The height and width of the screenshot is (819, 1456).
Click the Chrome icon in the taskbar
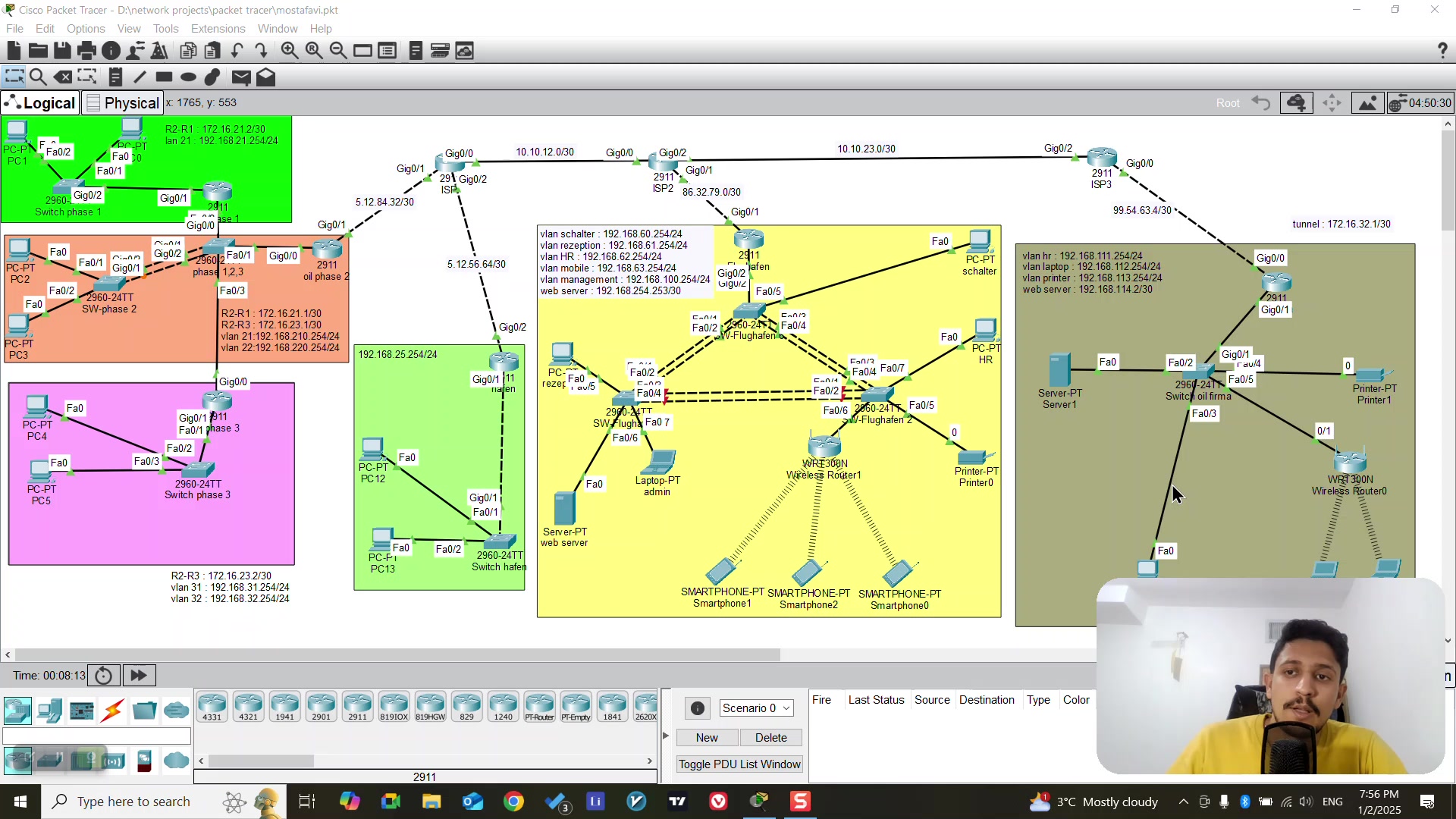click(x=513, y=802)
